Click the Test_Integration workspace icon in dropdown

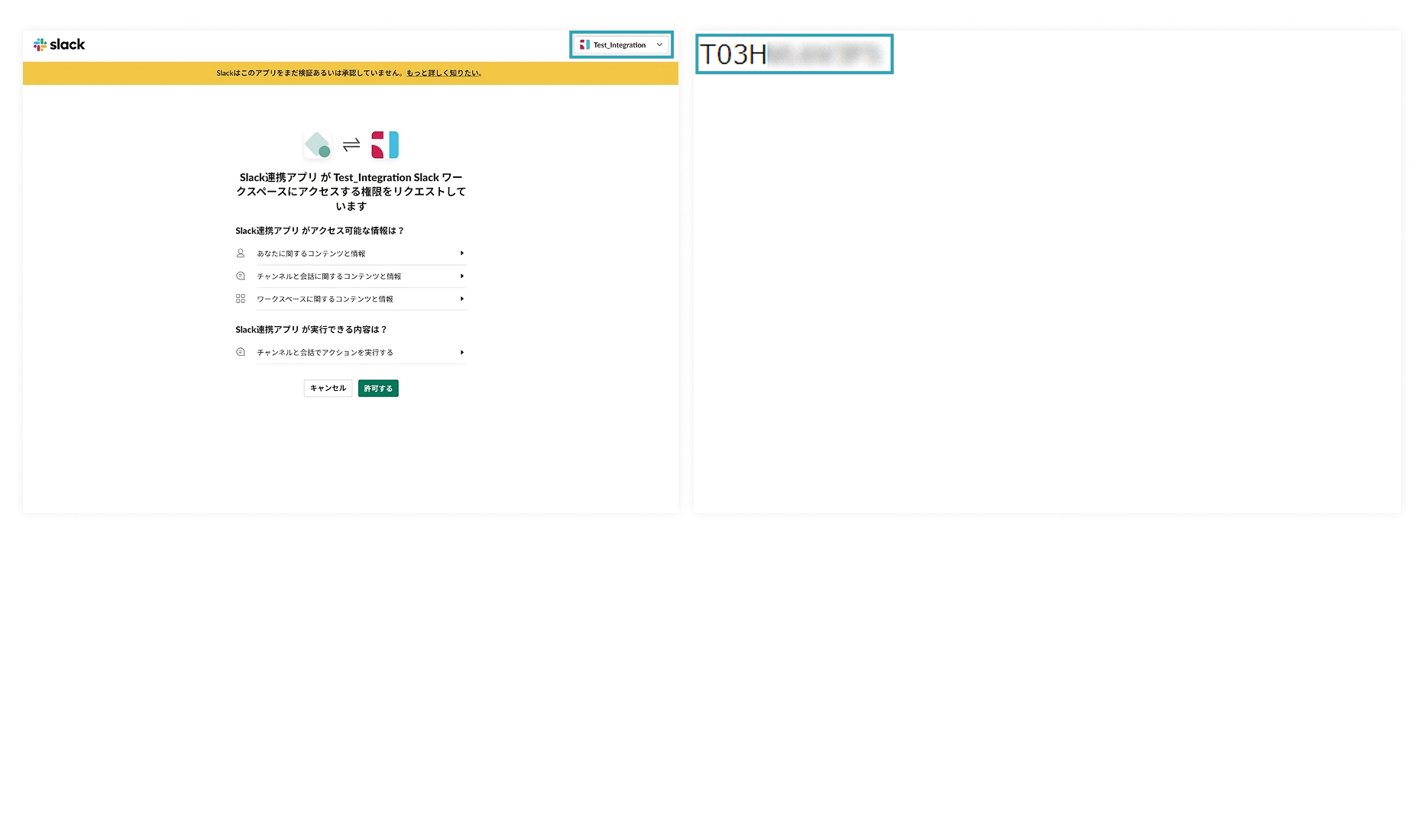(584, 45)
